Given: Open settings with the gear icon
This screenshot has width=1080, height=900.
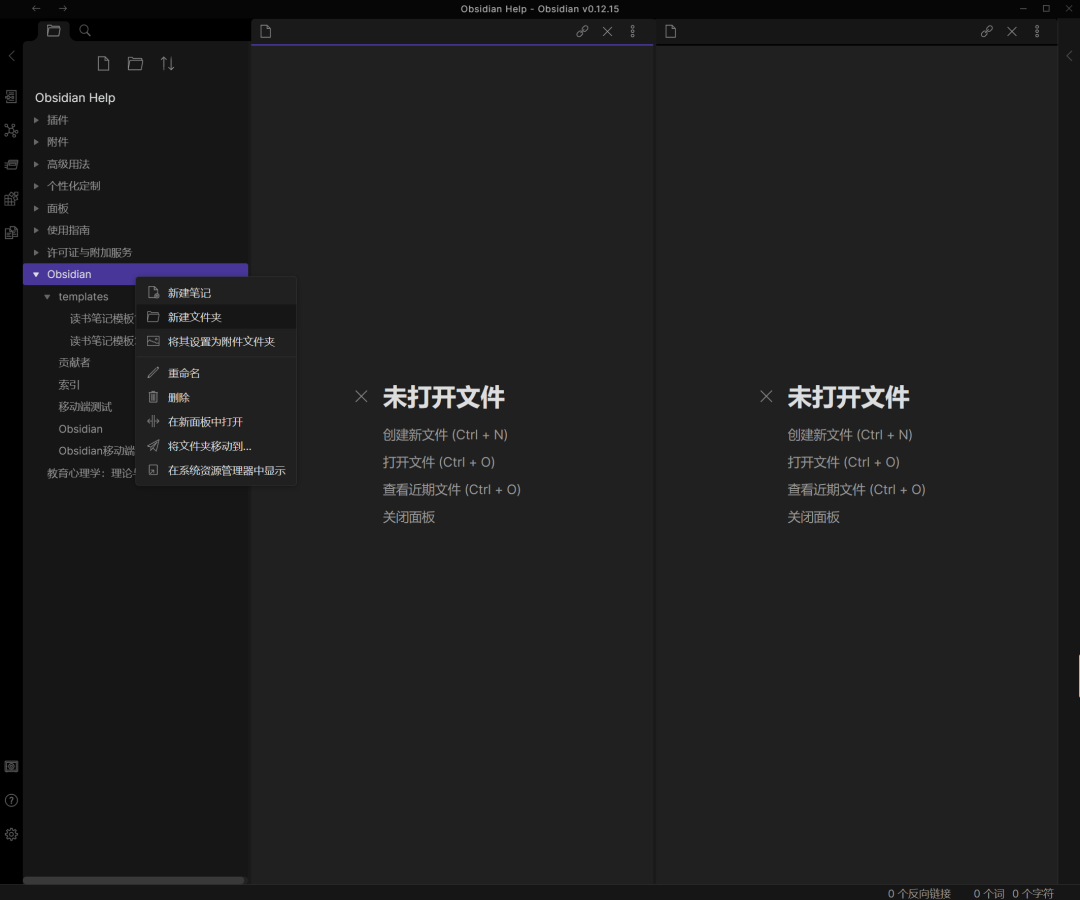Looking at the screenshot, I should pos(11,834).
